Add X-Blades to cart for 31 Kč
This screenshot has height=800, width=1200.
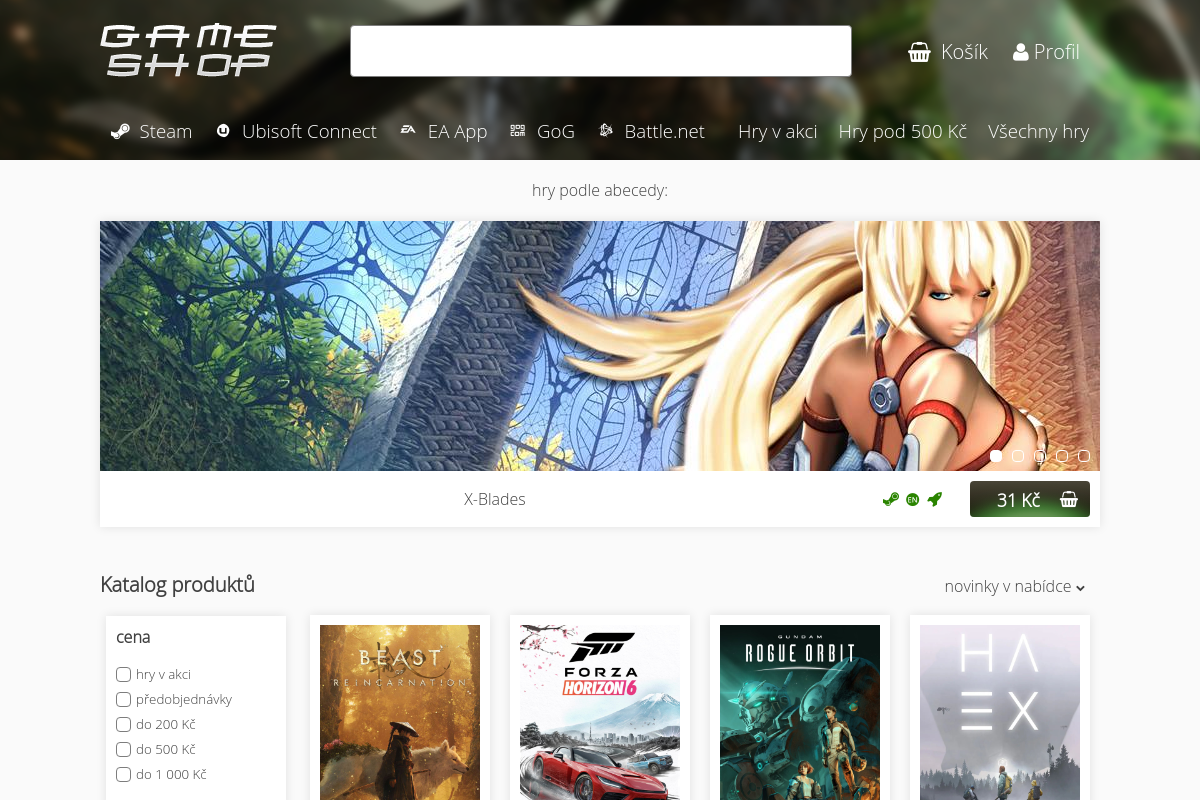[1030, 499]
